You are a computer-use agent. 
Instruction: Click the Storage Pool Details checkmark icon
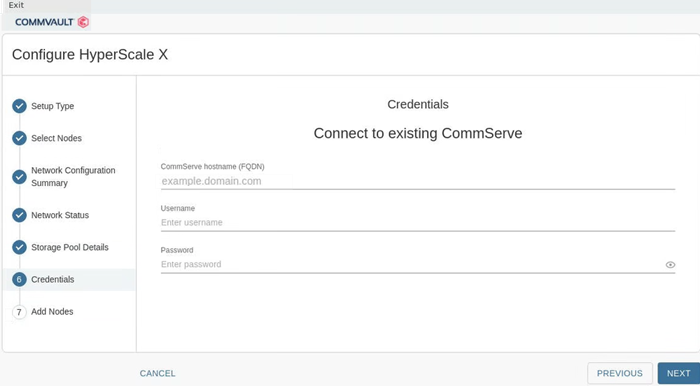click(19, 247)
